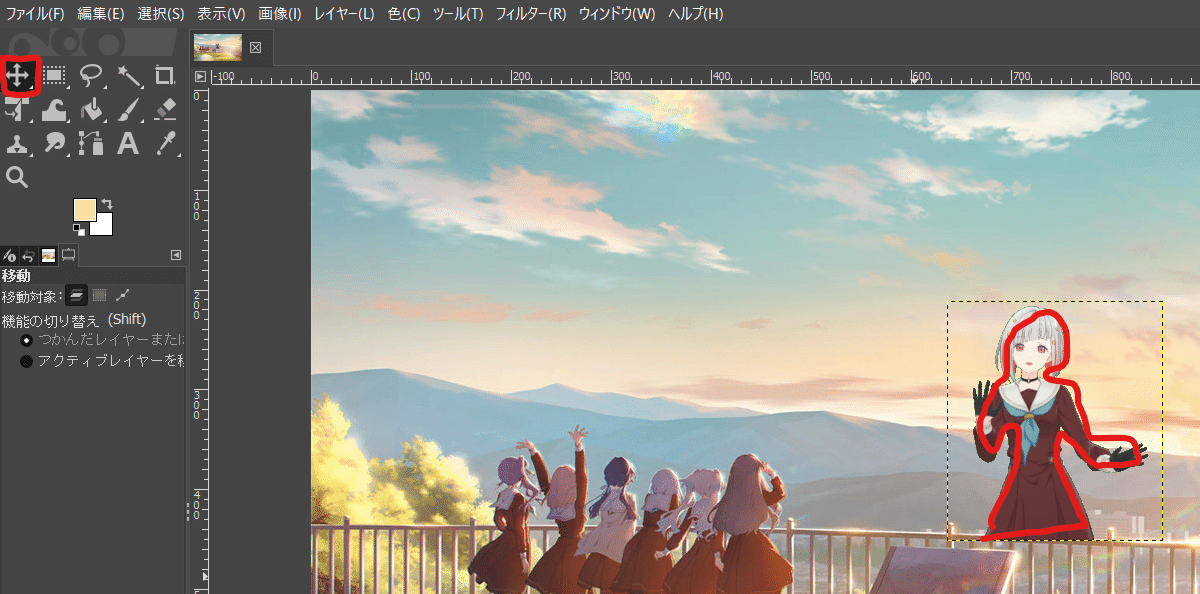Open the white background color swatch
1200x594 pixels.
pyautogui.click(x=104, y=227)
